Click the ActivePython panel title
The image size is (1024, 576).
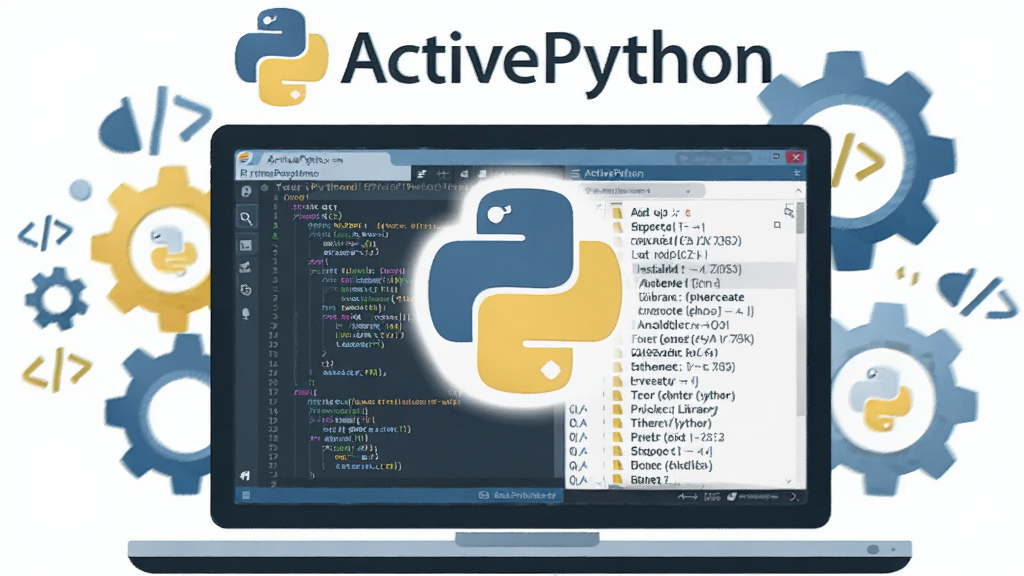(613, 173)
